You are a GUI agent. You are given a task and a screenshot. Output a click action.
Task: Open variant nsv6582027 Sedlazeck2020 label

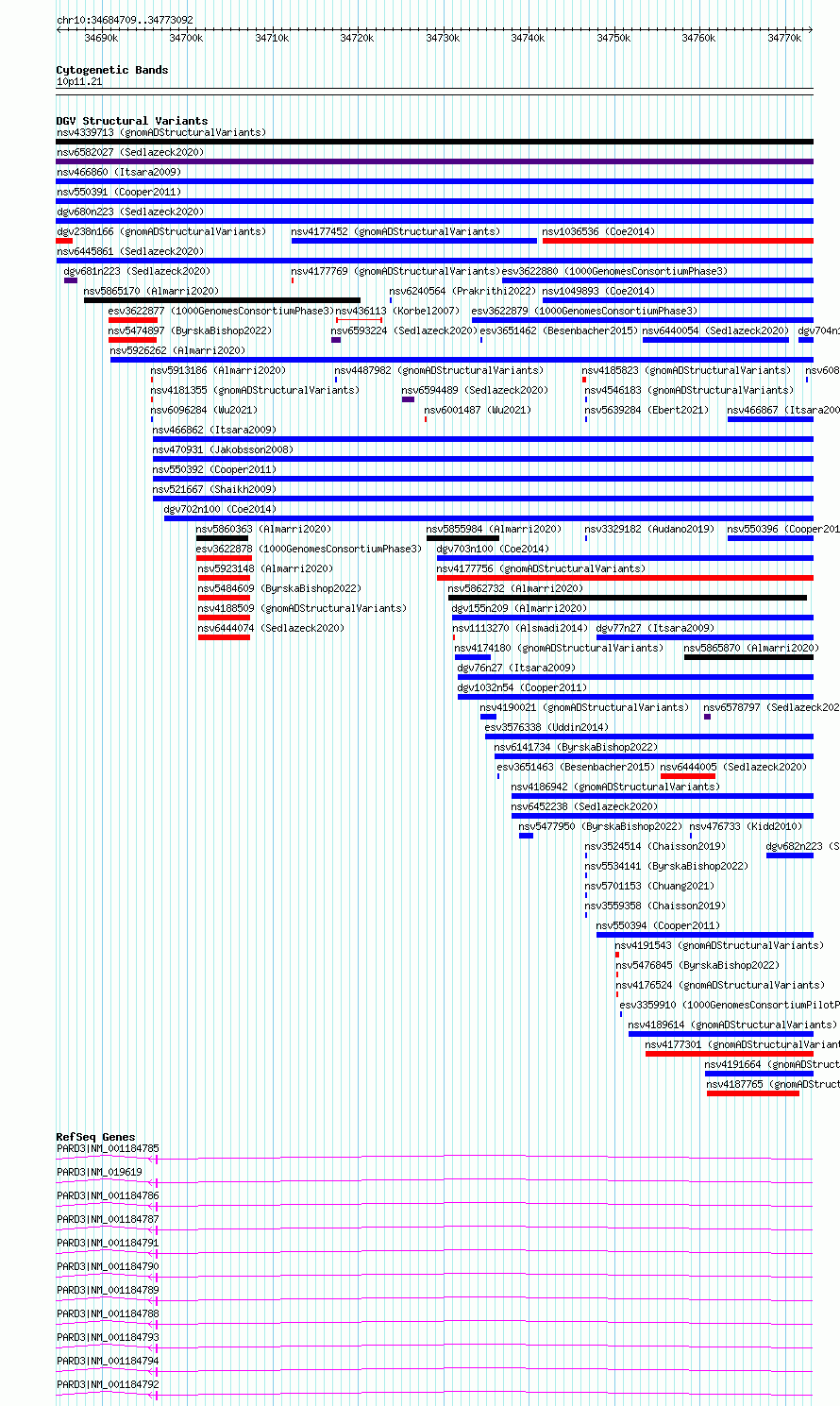click(130, 152)
